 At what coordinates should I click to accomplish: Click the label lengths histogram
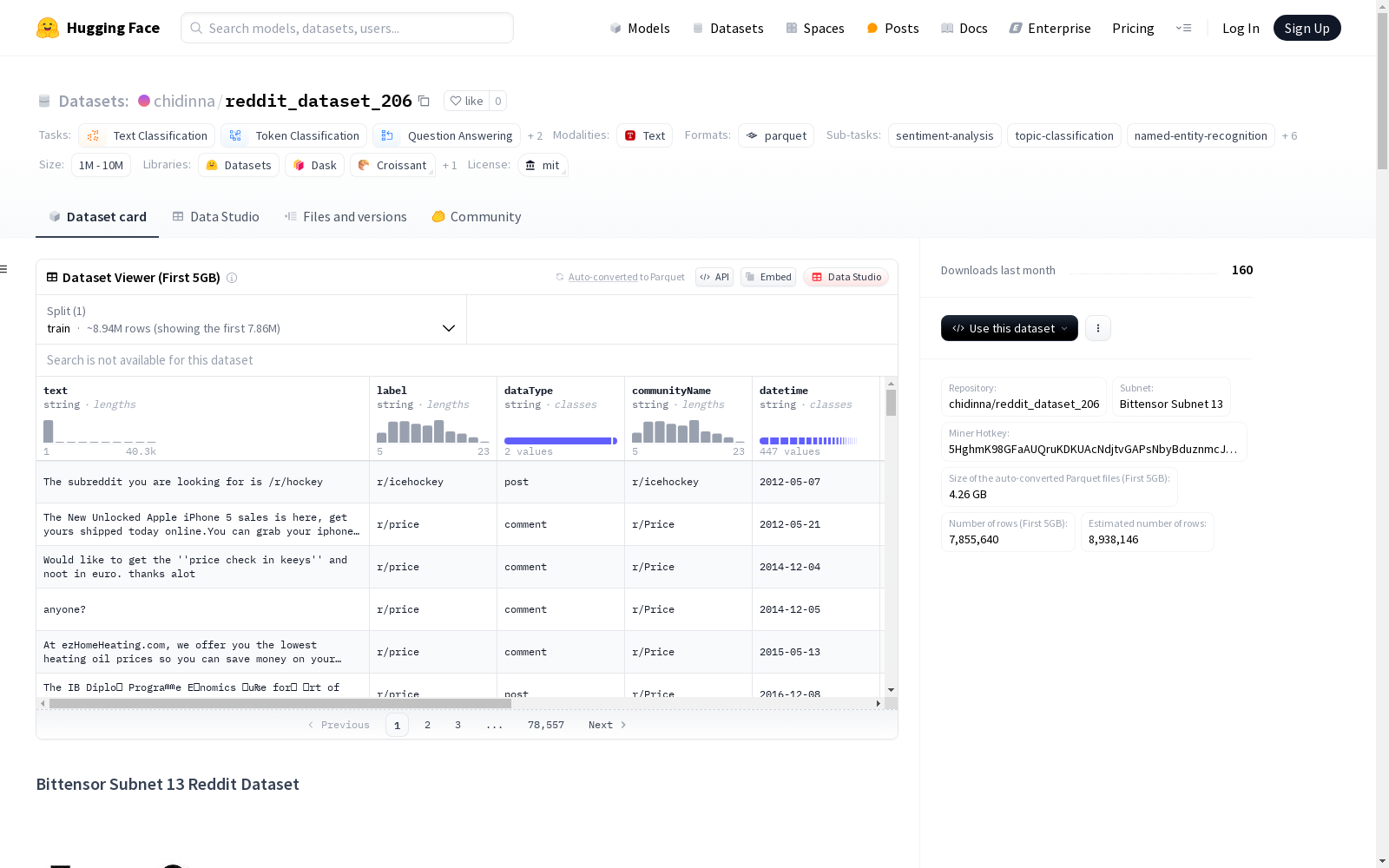tap(433, 431)
